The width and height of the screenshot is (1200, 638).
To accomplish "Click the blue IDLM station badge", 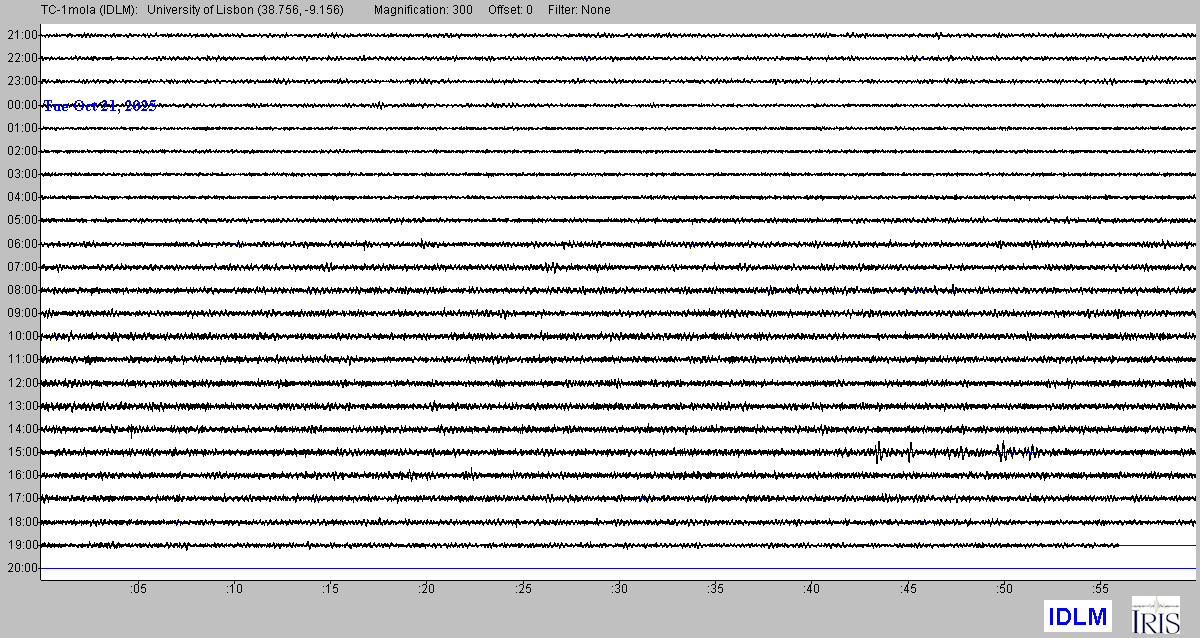I will pos(1077,616).
